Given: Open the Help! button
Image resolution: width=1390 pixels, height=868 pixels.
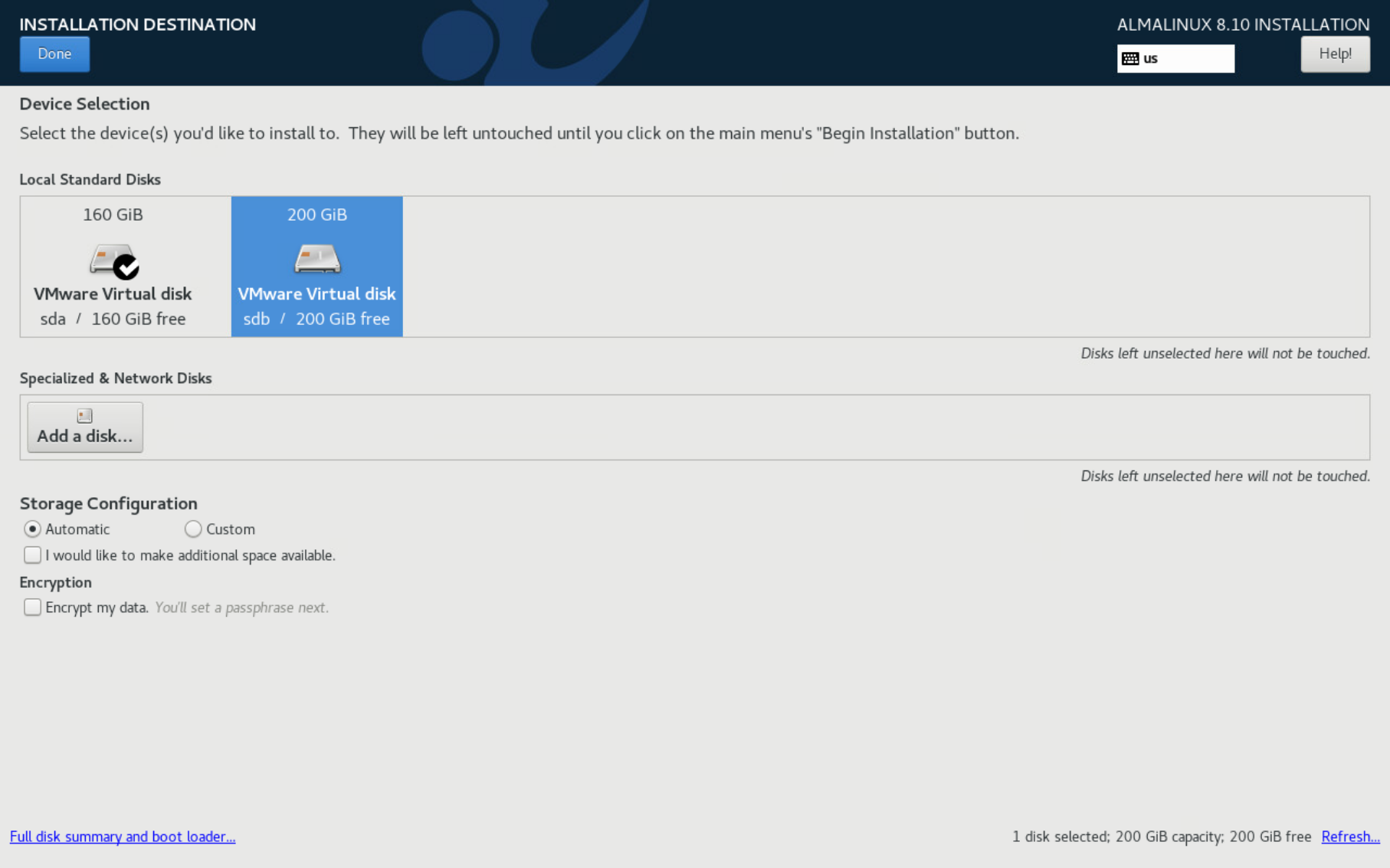Looking at the screenshot, I should click(x=1335, y=54).
